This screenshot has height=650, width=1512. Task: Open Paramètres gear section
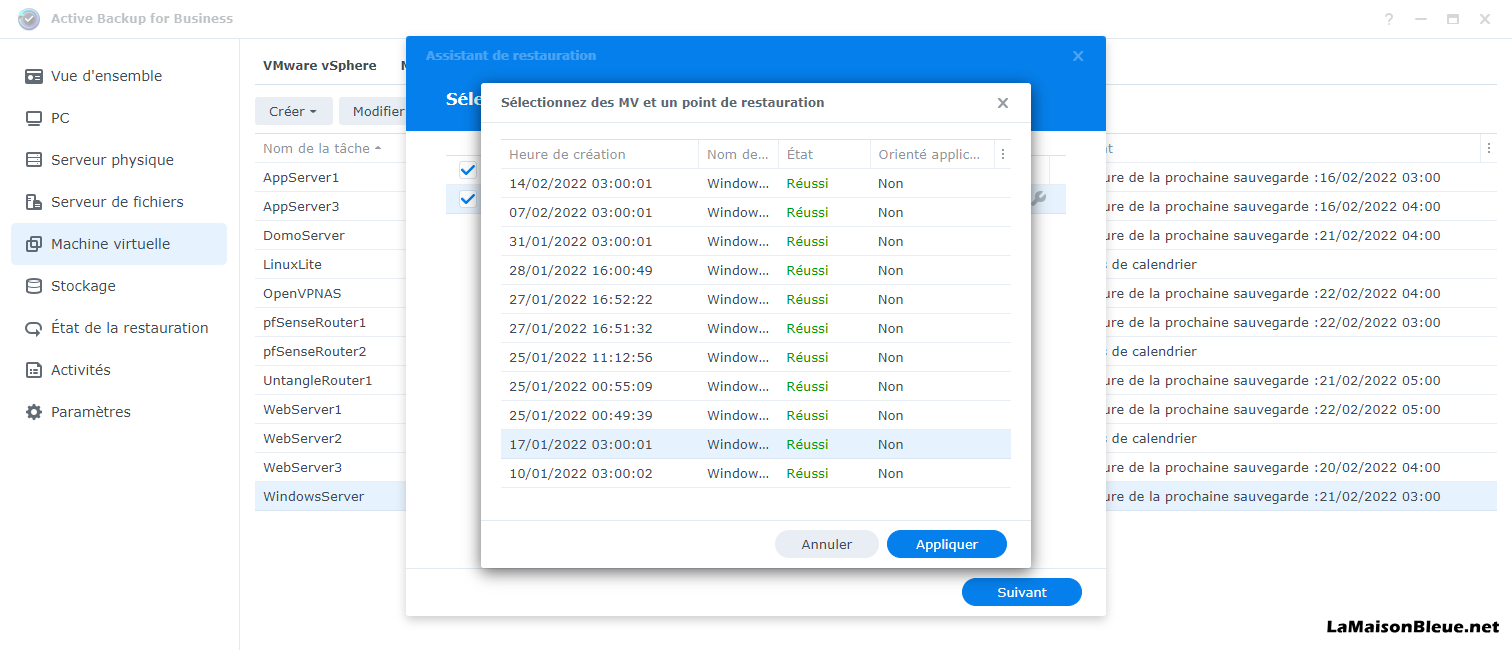[x=119, y=412]
